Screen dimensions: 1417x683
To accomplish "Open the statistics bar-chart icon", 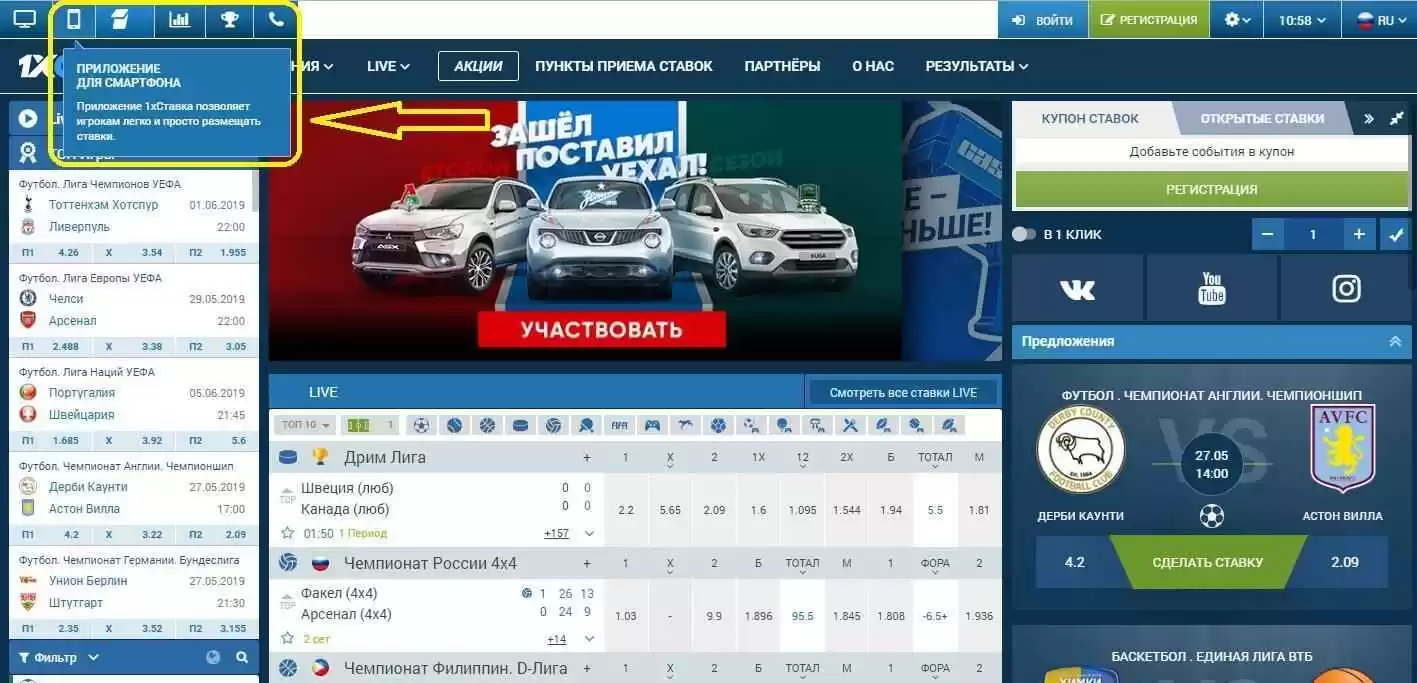I will (179, 19).
